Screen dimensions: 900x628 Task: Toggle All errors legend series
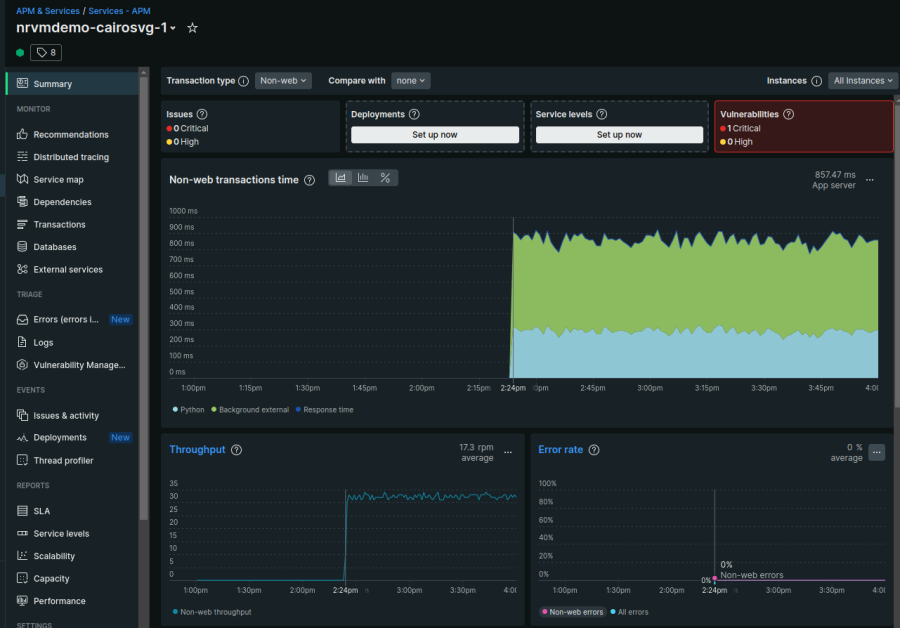[629, 612]
